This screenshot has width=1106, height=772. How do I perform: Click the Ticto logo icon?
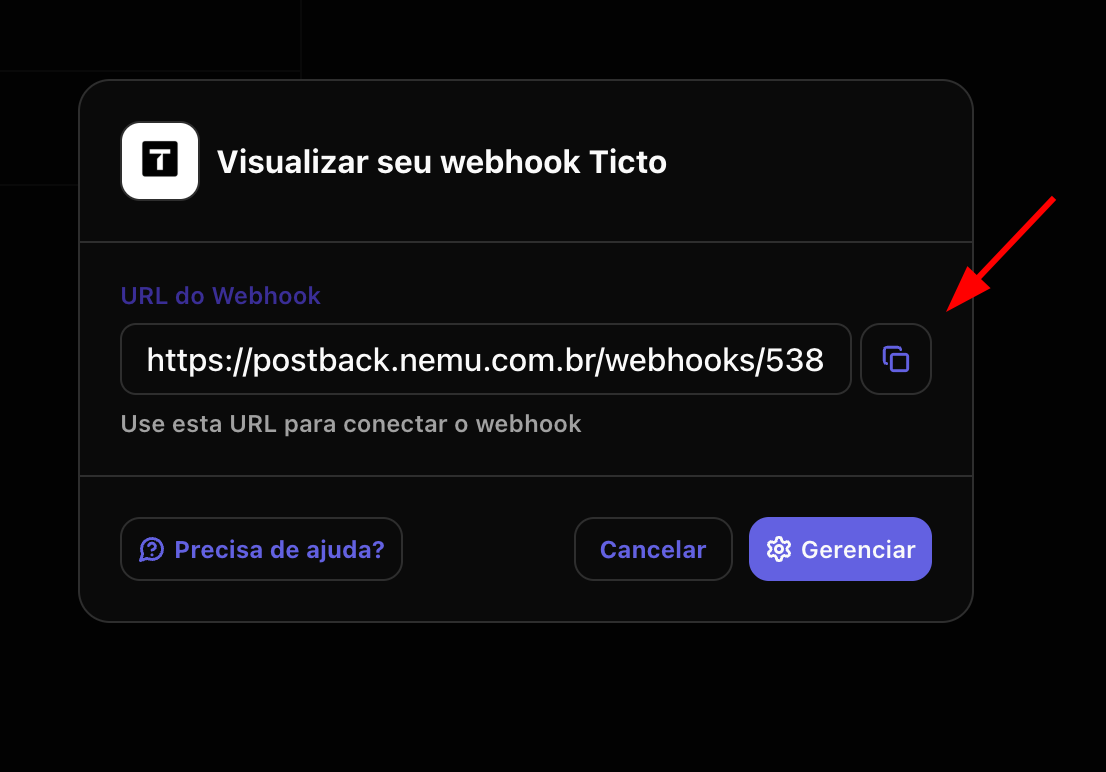[x=160, y=162]
